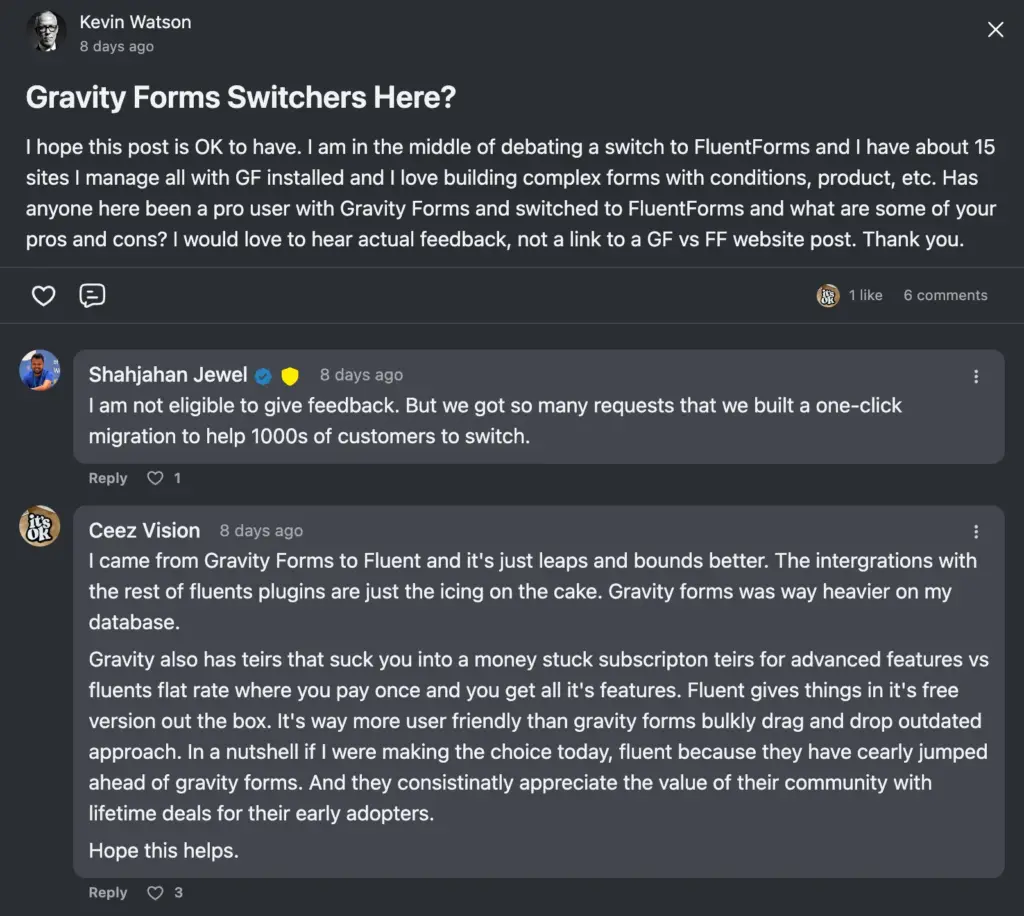Like Ceez Vision's comment heart

point(155,892)
